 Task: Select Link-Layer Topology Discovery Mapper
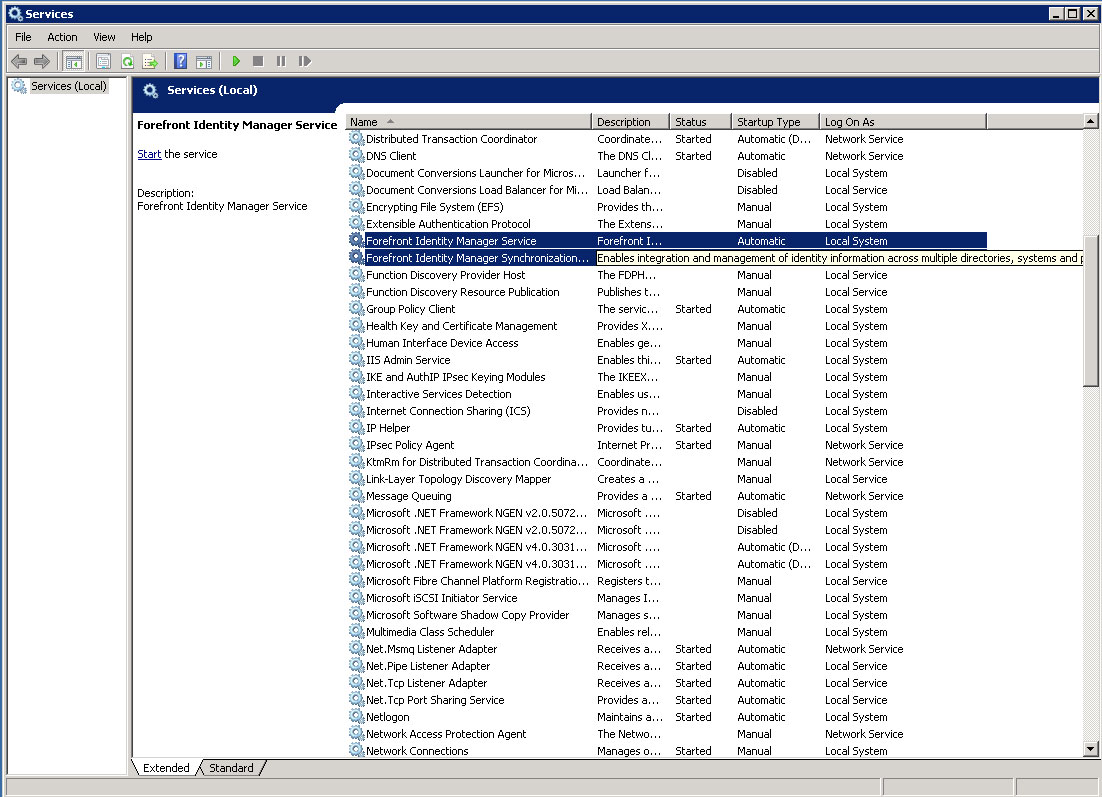coord(668,479)
